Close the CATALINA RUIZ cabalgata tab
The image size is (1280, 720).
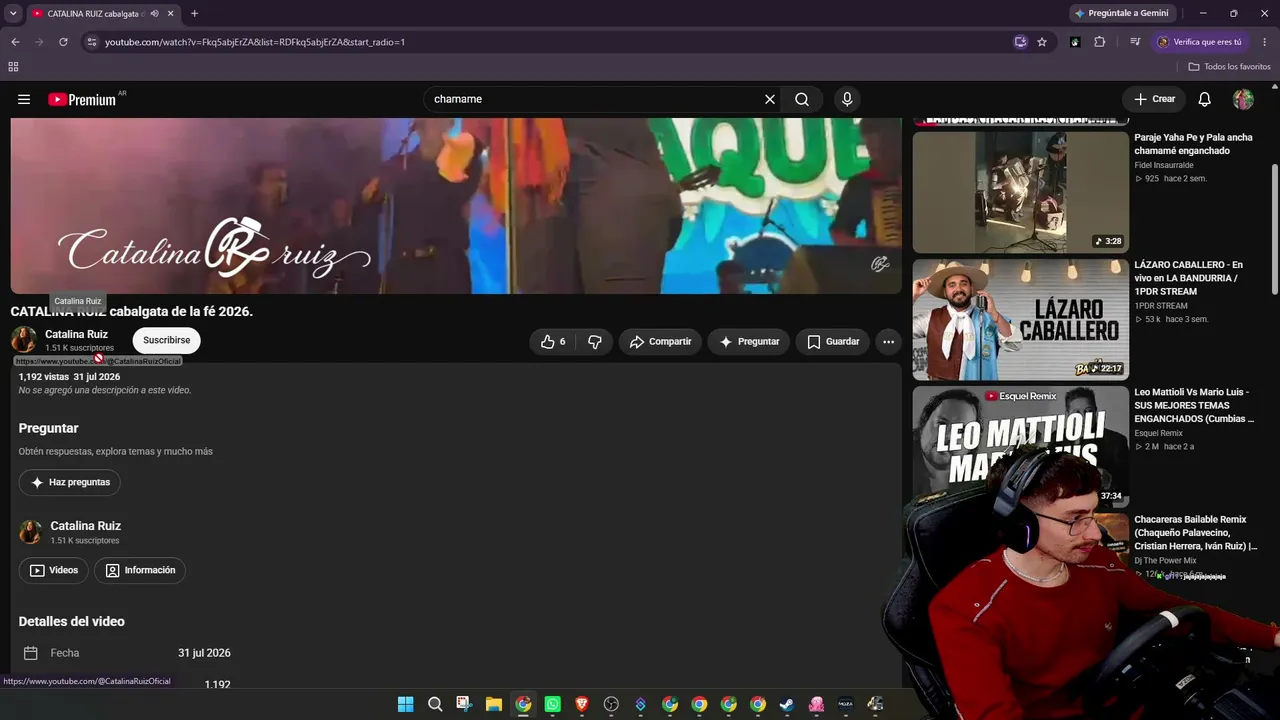[171, 13]
